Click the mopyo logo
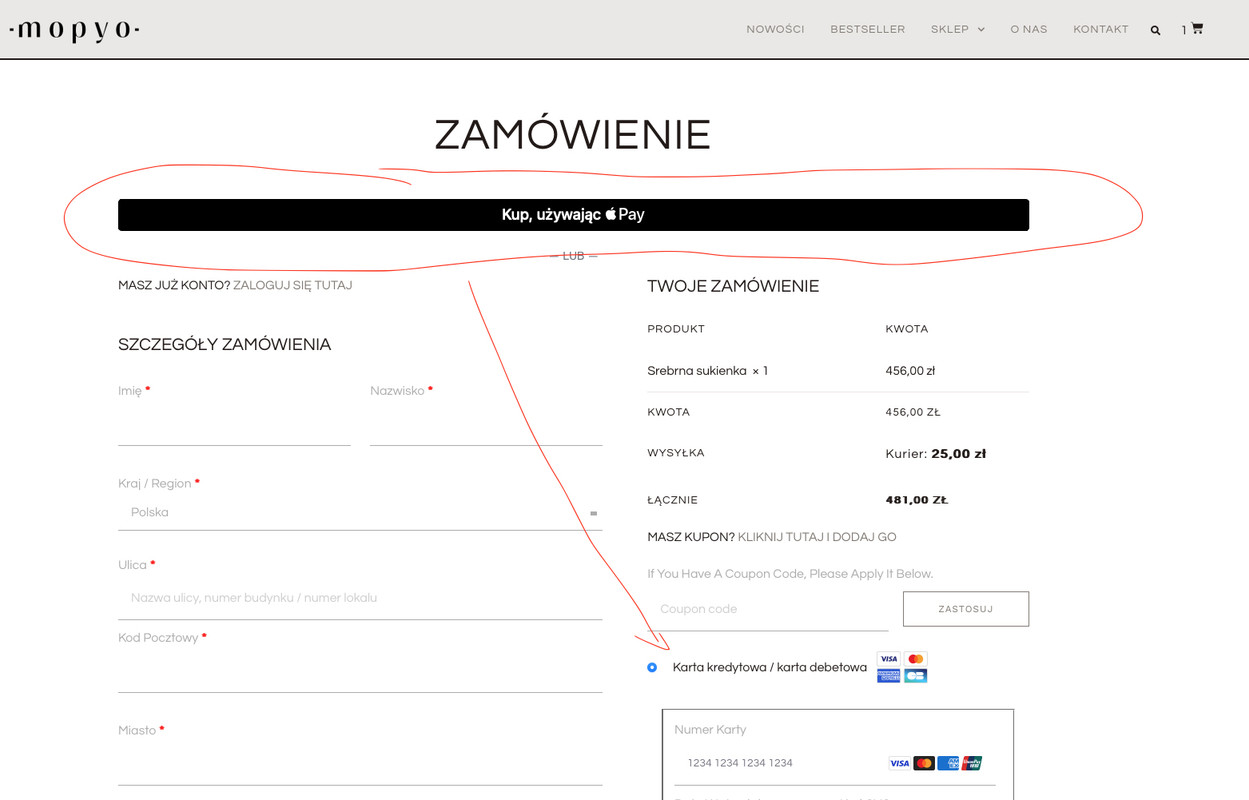1249x800 pixels. coord(74,30)
